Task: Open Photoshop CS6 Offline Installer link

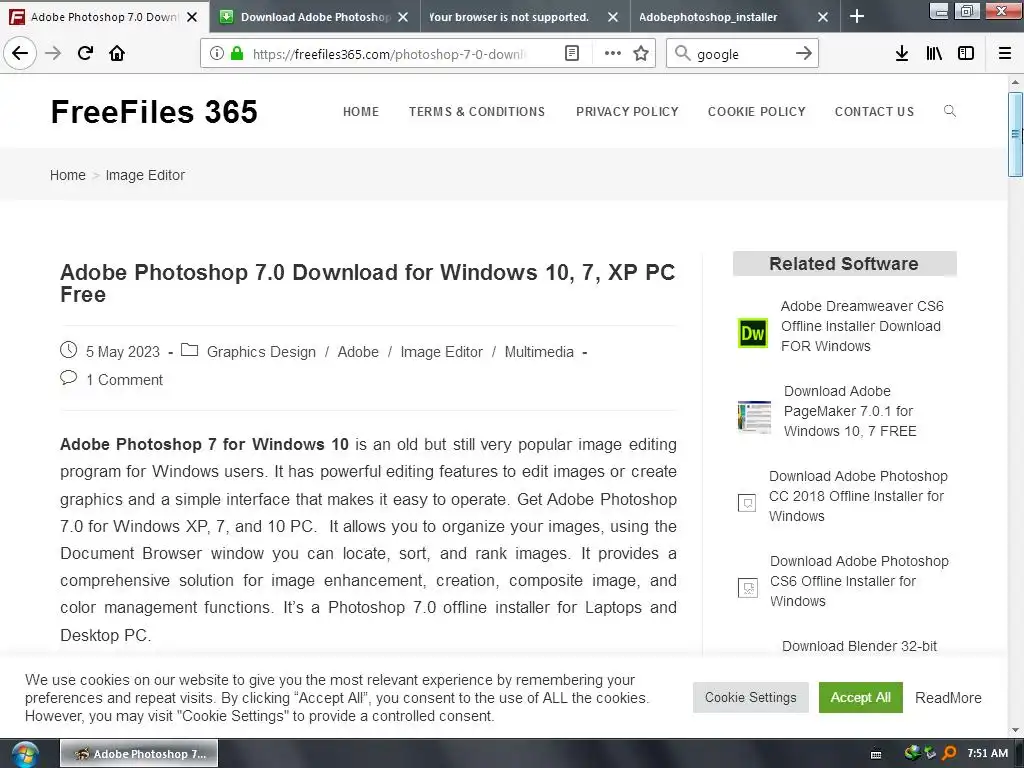Action: click(859, 581)
